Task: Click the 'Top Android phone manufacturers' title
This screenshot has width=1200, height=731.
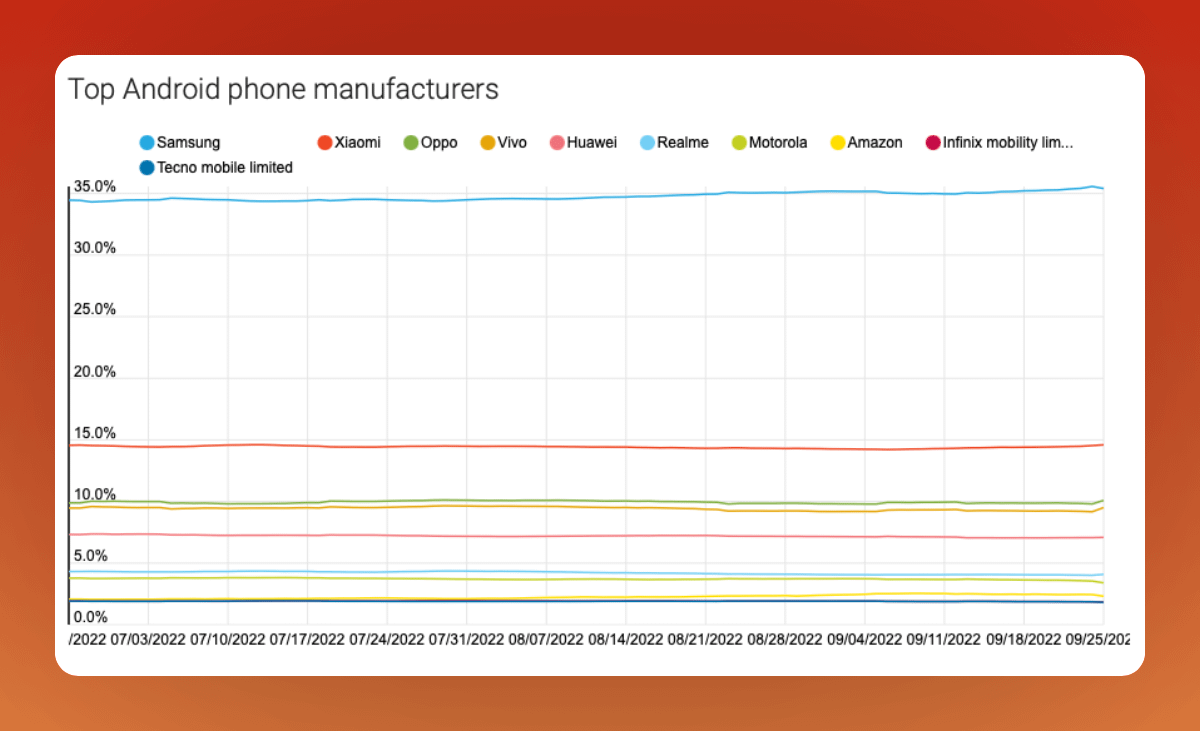Action: pyautogui.click(x=283, y=89)
